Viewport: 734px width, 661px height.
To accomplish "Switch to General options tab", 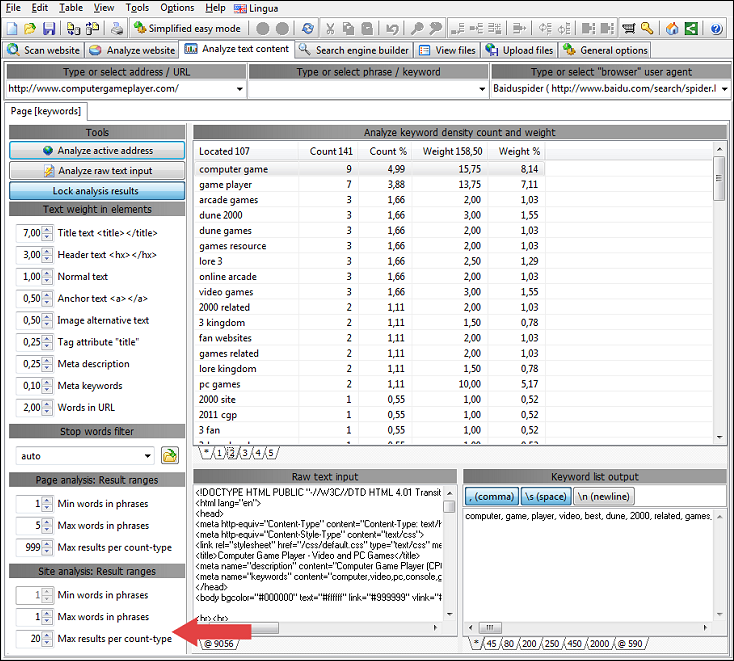I will click(605, 50).
